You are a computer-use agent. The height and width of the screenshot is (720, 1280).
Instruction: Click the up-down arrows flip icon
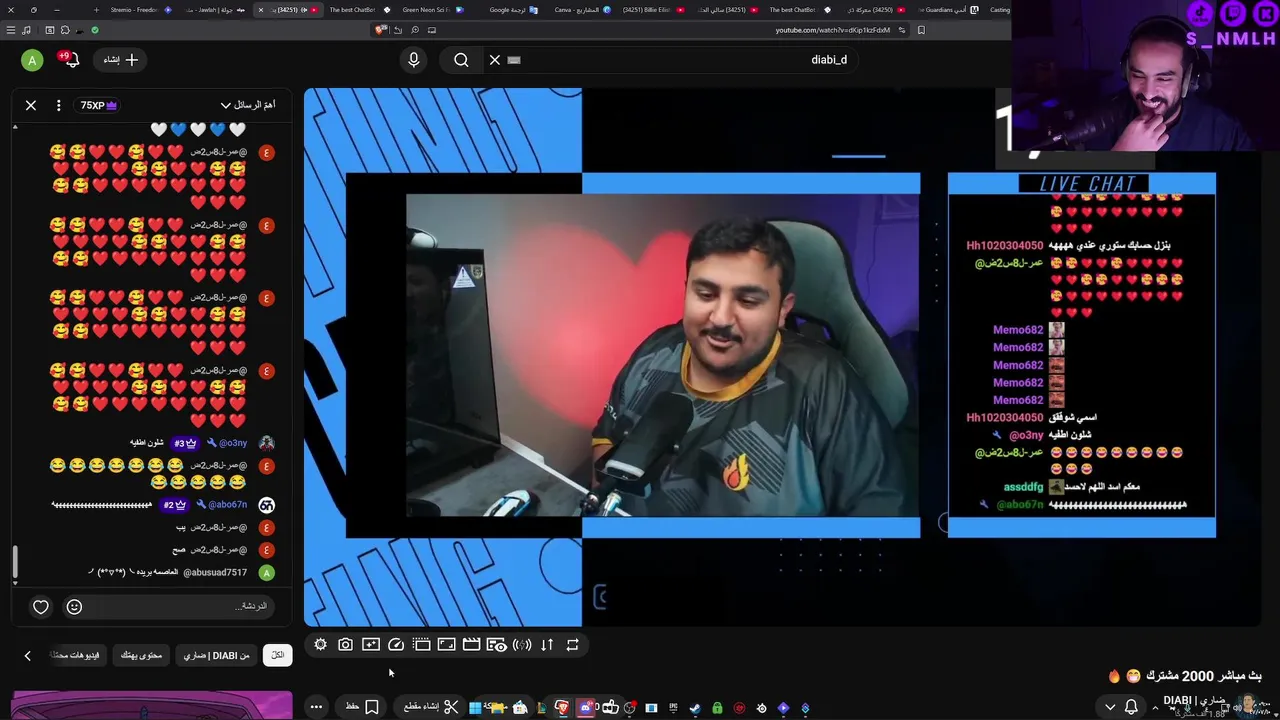pos(547,645)
